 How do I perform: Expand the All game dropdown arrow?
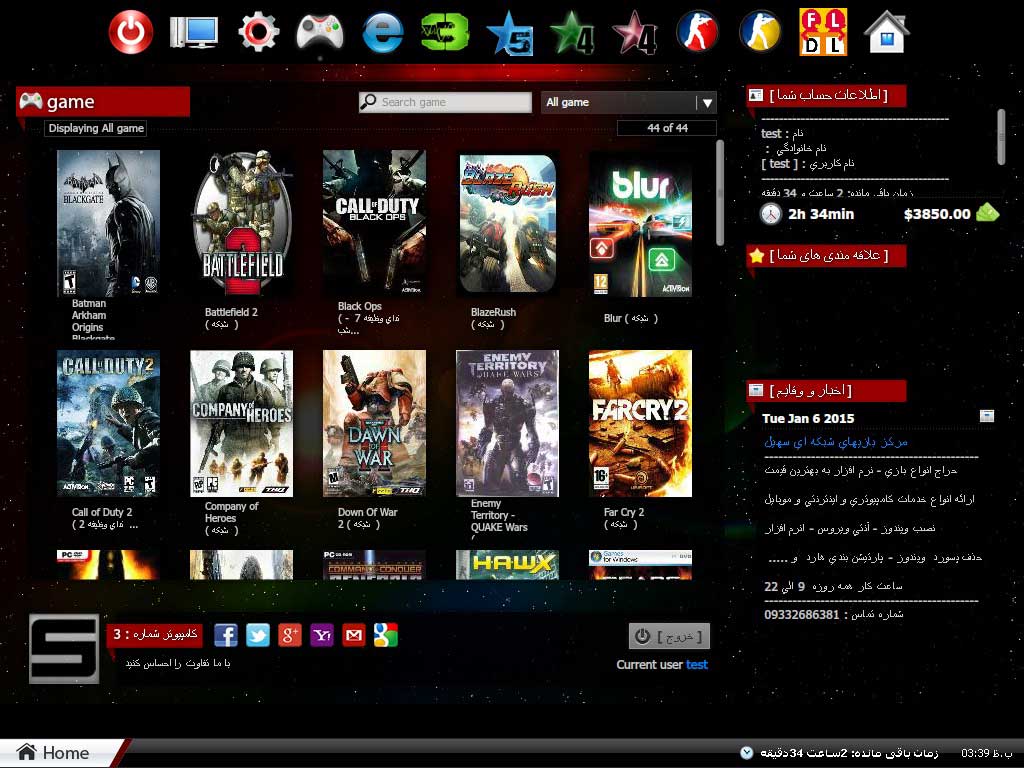coord(707,103)
